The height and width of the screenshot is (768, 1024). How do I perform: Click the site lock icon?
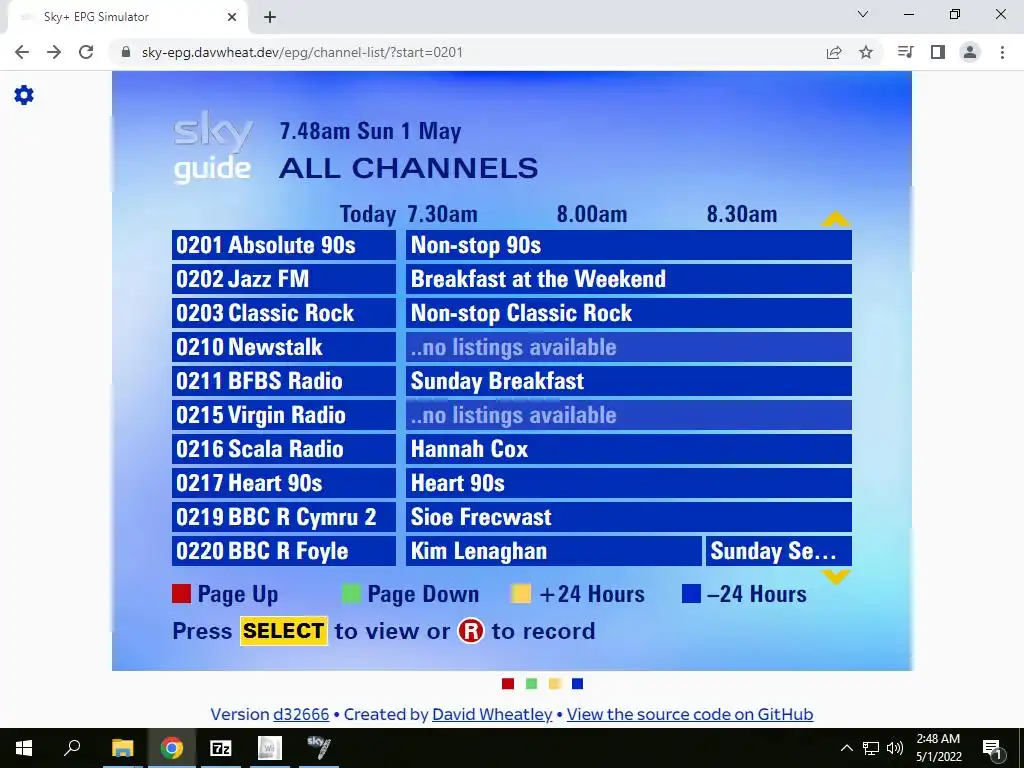pyautogui.click(x=127, y=52)
